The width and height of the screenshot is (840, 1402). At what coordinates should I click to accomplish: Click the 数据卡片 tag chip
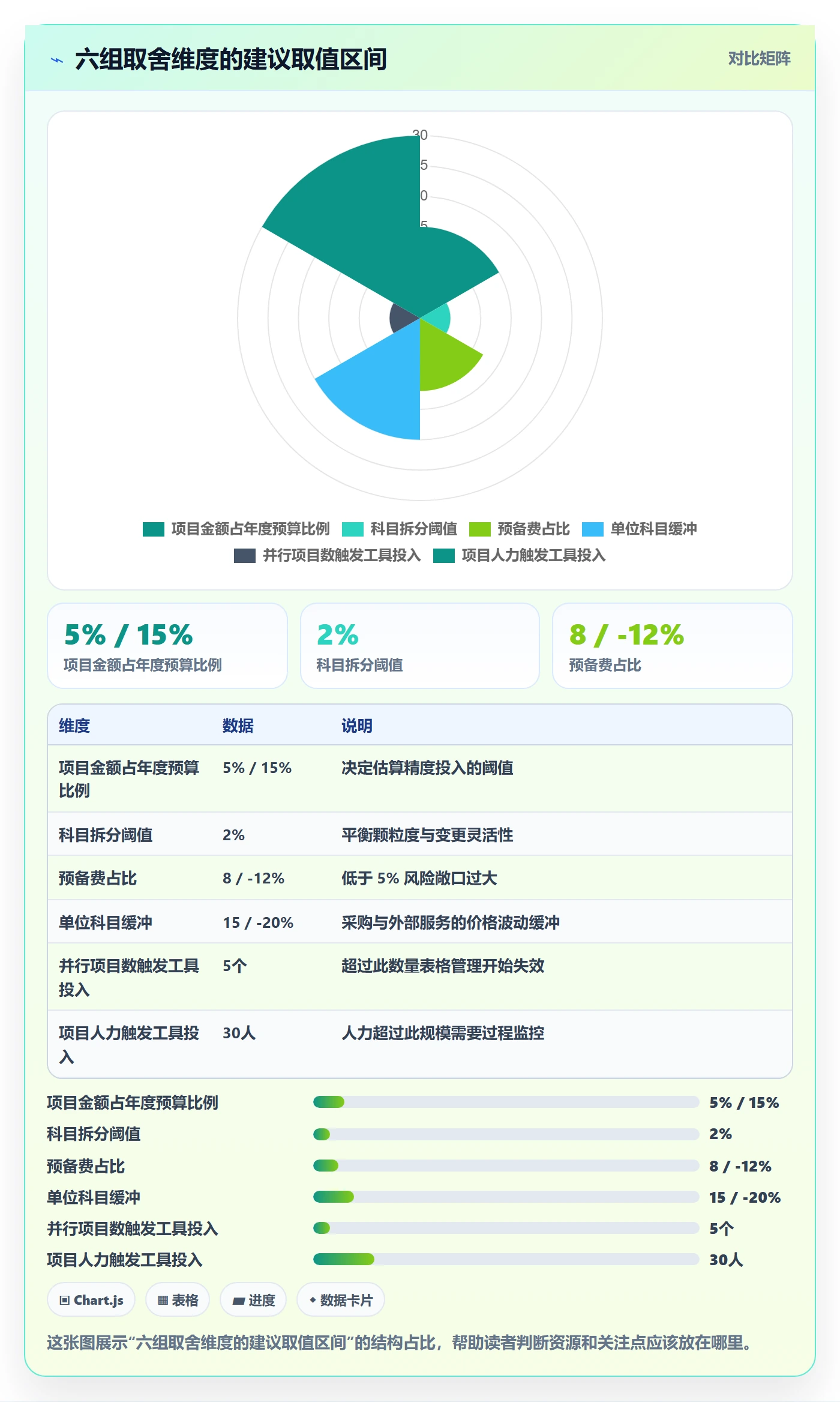[341, 1300]
